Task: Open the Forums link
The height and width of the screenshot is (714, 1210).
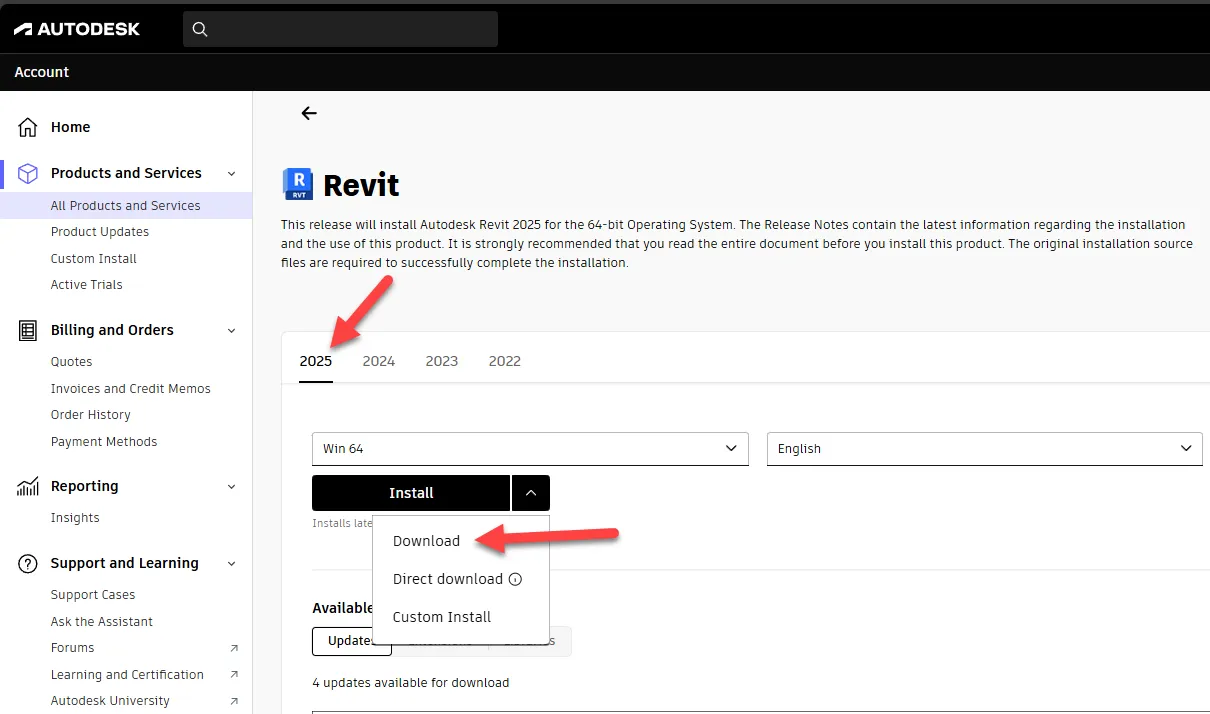Action: (72, 648)
